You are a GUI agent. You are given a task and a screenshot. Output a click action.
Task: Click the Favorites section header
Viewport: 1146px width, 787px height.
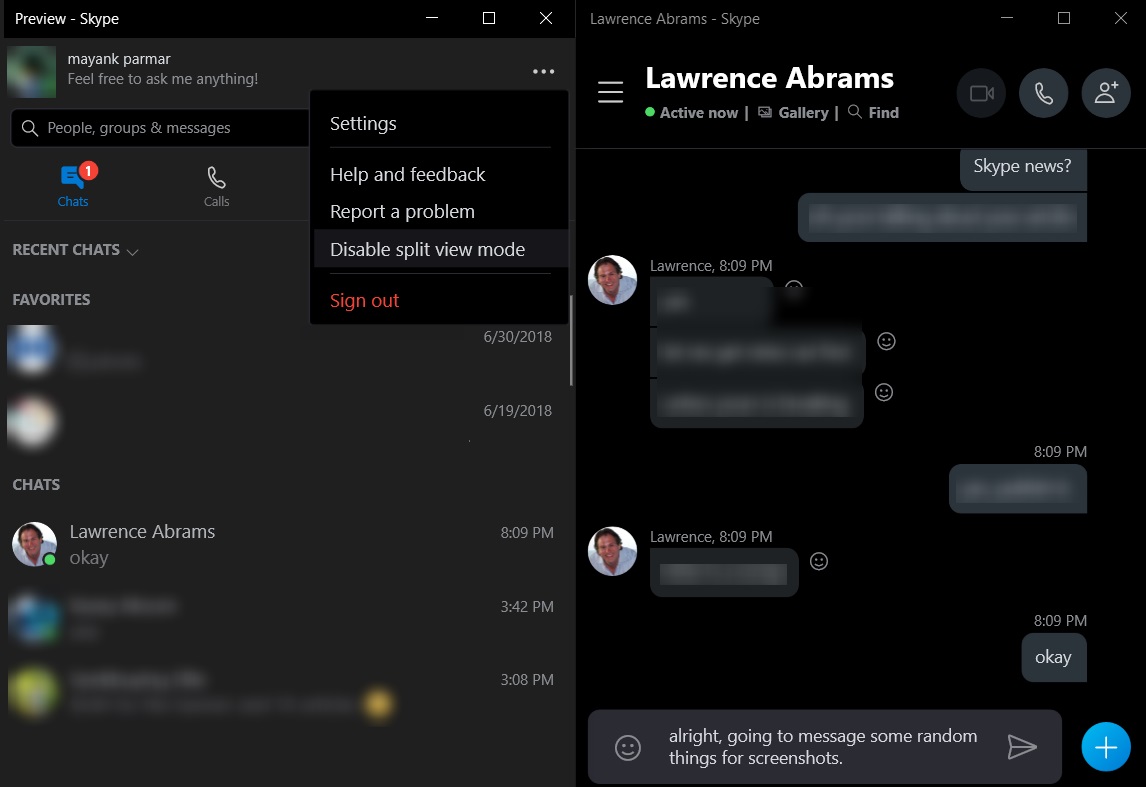[51, 300]
